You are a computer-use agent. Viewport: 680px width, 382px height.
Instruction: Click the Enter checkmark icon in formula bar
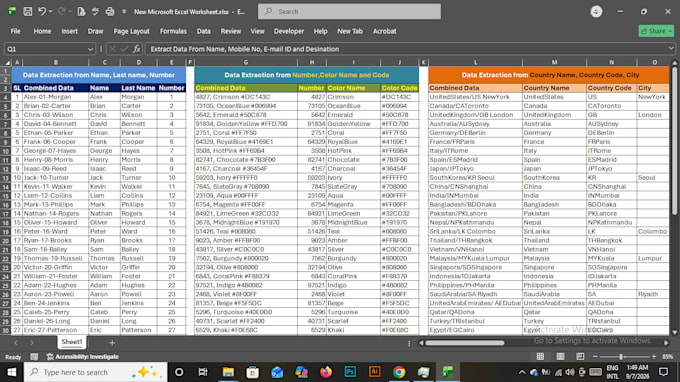pos(124,49)
